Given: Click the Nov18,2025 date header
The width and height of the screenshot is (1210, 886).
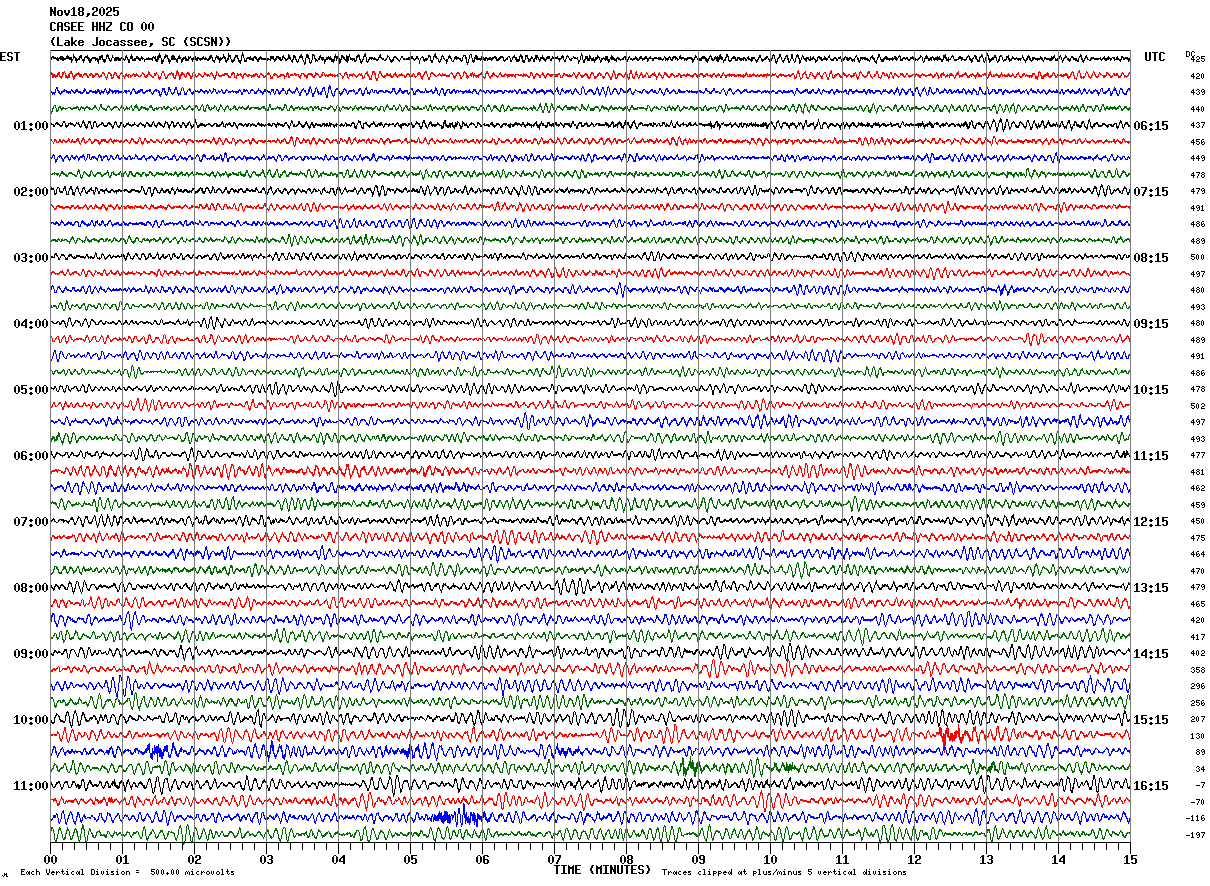Looking at the screenshot, I should click(84, 12).
